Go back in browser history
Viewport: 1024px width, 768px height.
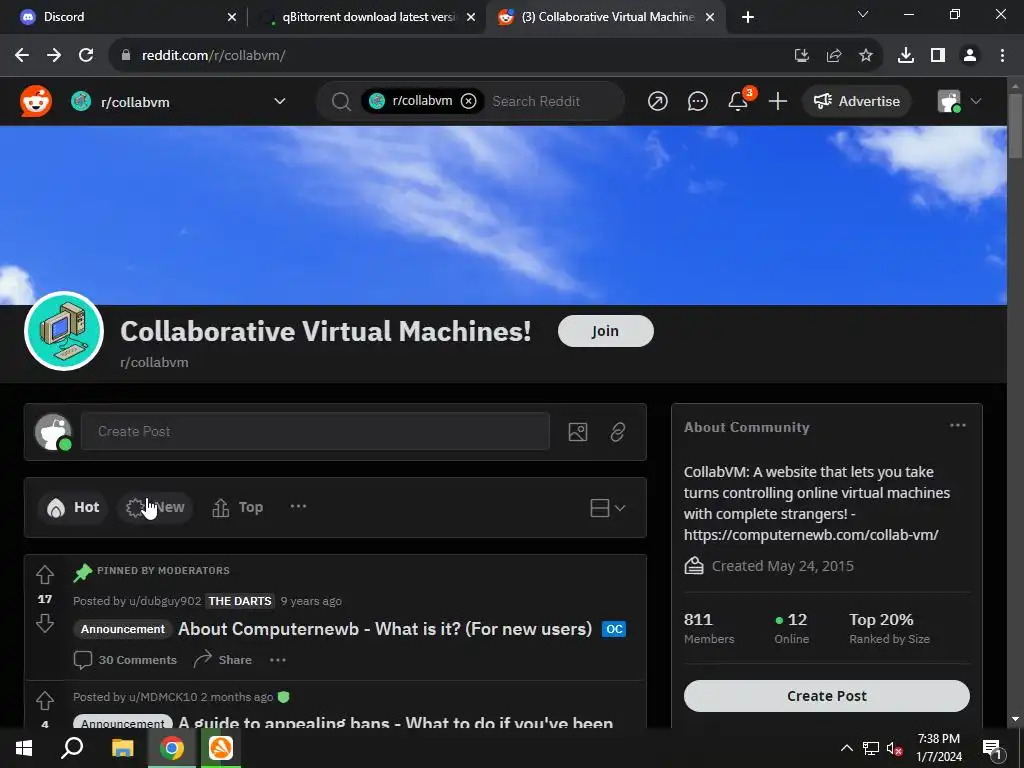[x=22, y=56]
